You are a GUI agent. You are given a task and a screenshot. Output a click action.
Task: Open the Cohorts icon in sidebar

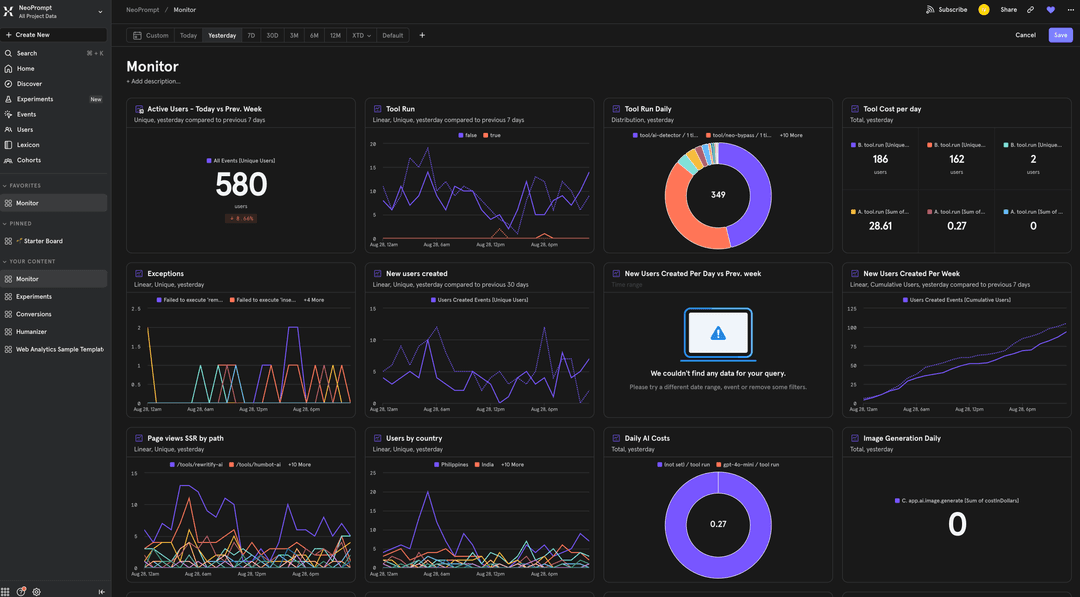click(9, 159)
